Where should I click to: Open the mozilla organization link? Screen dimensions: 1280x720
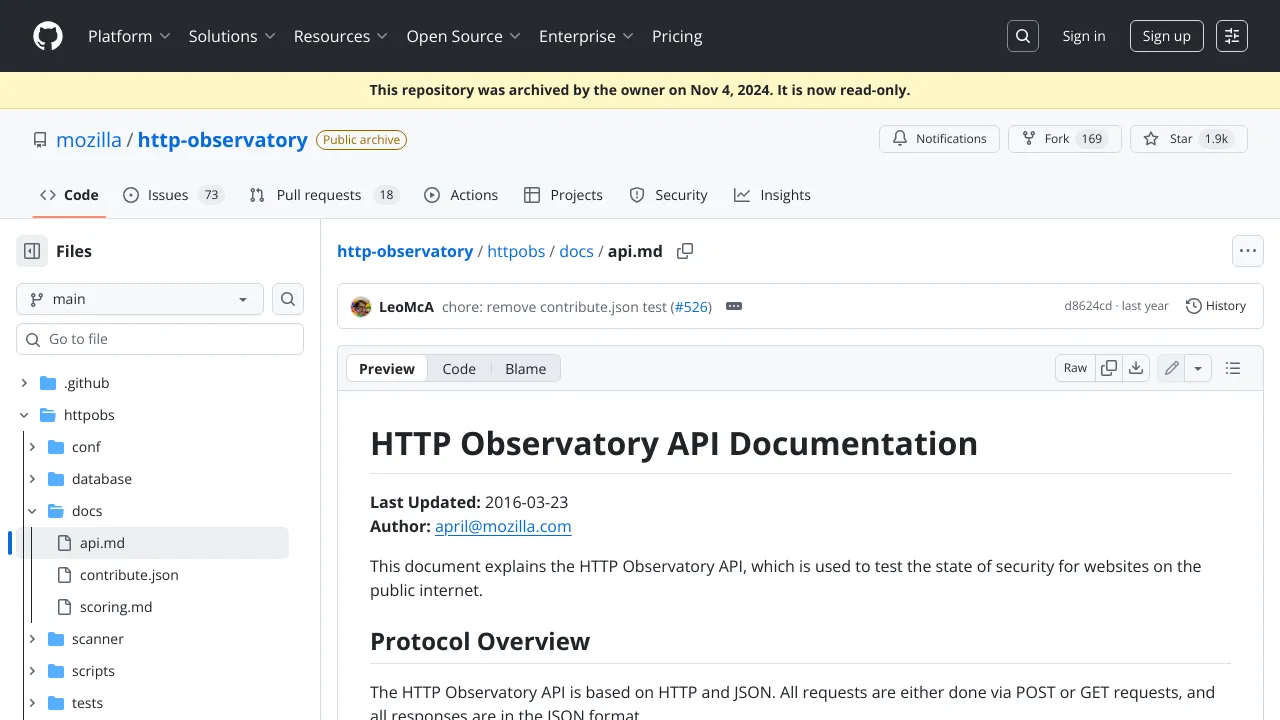point(89,140)
